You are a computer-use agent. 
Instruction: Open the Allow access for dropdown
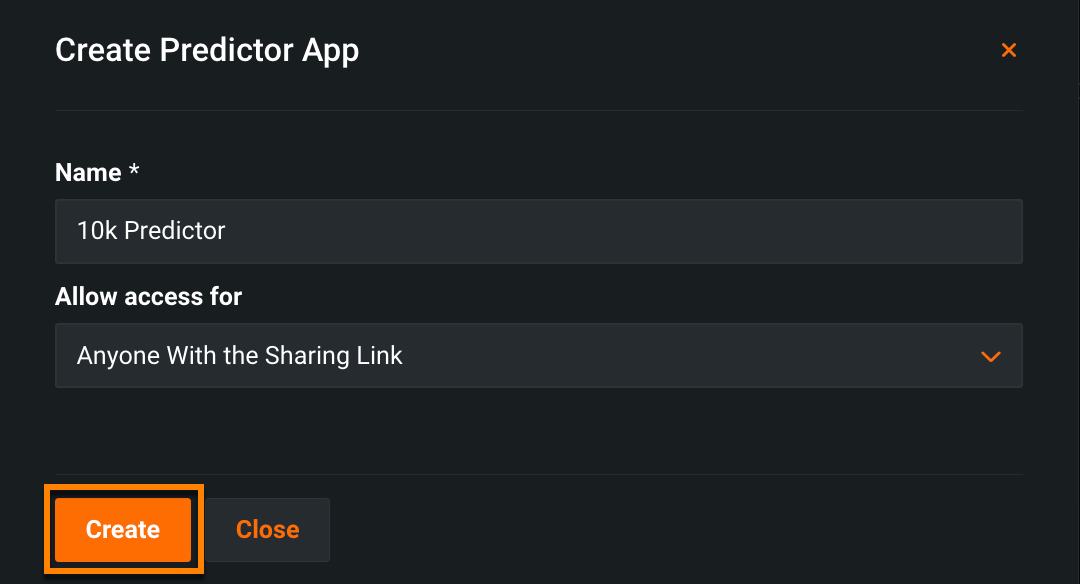click(538, 355)
